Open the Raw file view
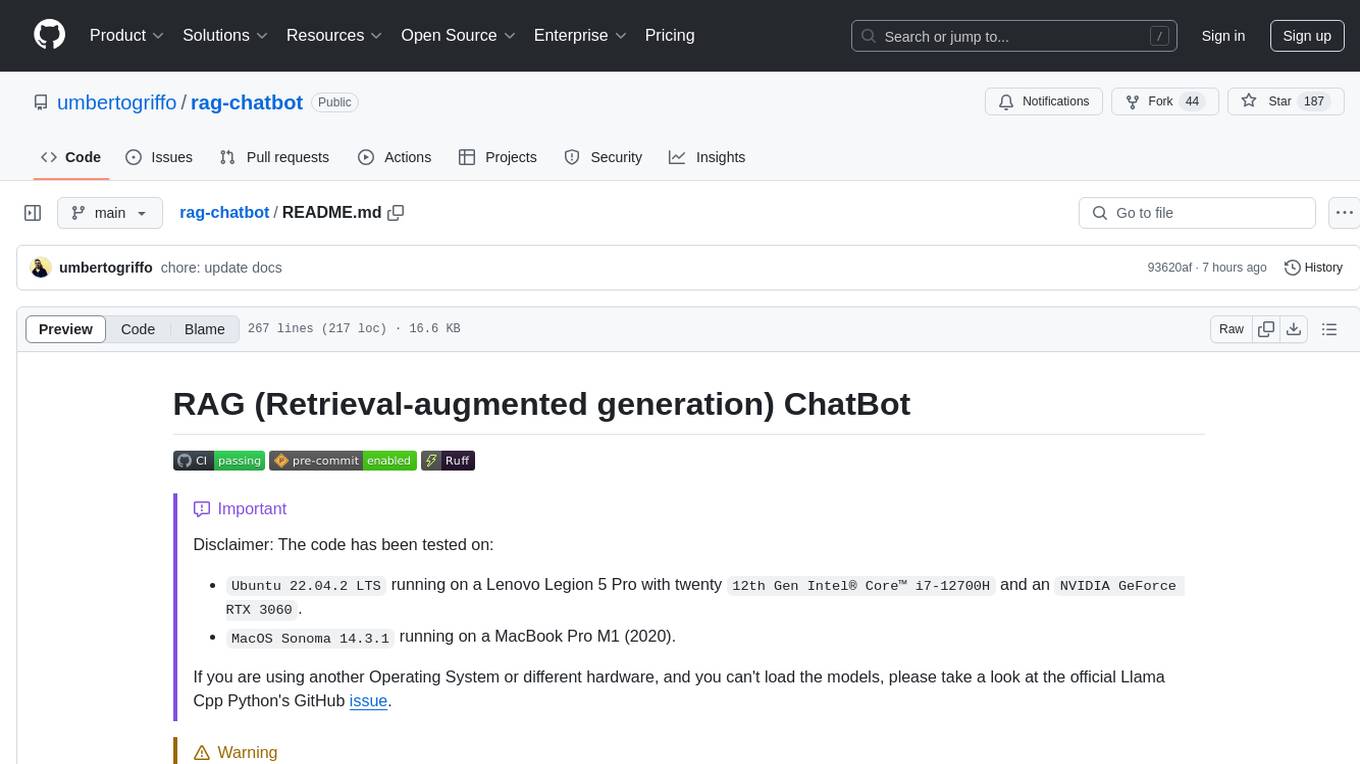Viewport: 1360px width, 764px height. (x=1231, y=329)
